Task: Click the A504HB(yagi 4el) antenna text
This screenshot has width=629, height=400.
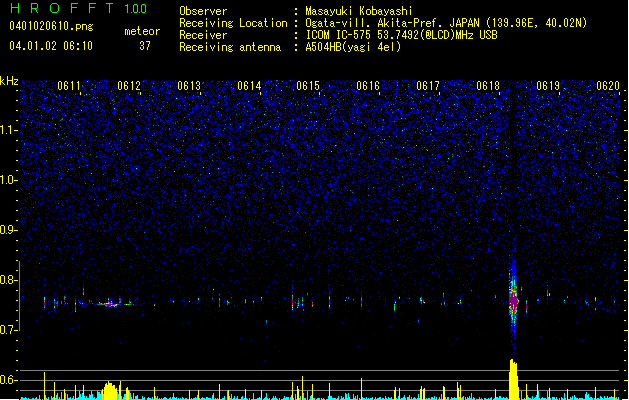Action: (x=353, y=47)
